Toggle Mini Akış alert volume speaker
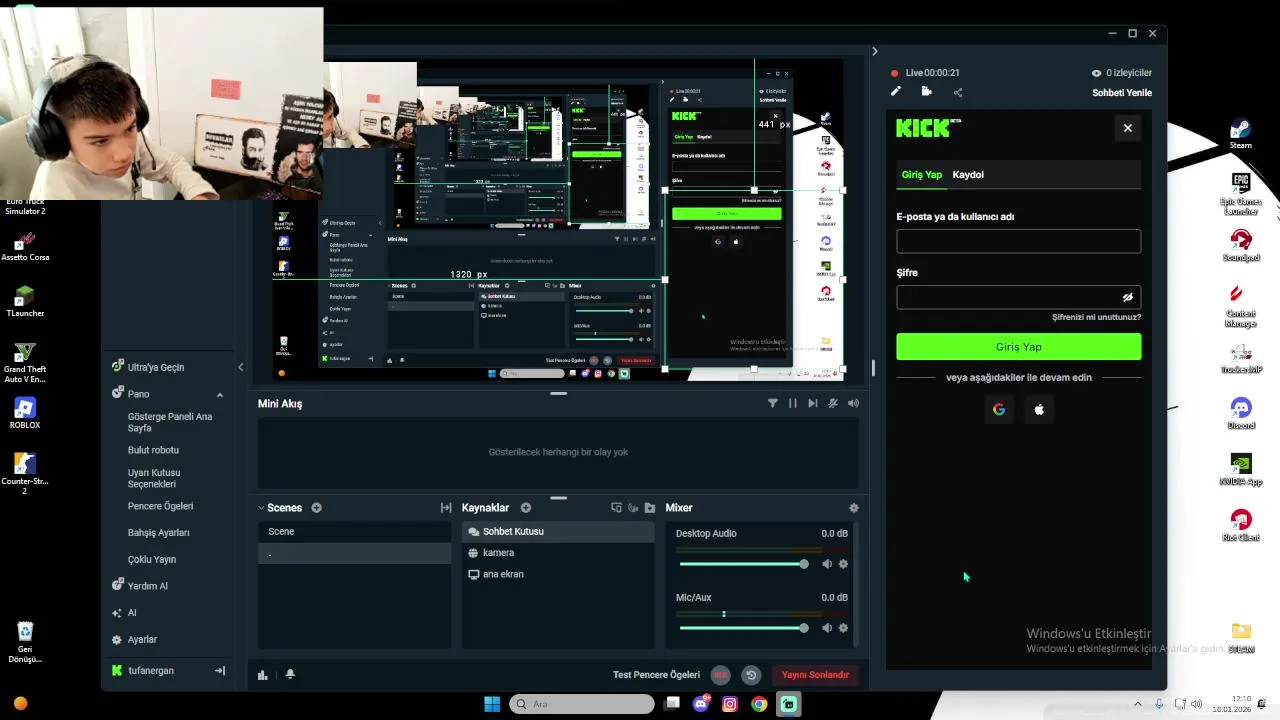Screen dimensions: 1280x720 tap(853, 403)
